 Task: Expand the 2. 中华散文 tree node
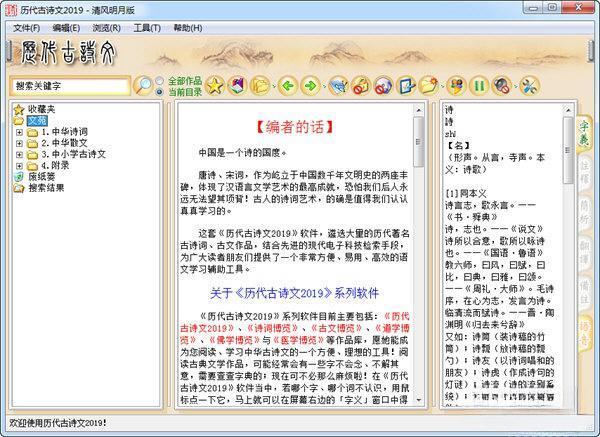(20, 142)
